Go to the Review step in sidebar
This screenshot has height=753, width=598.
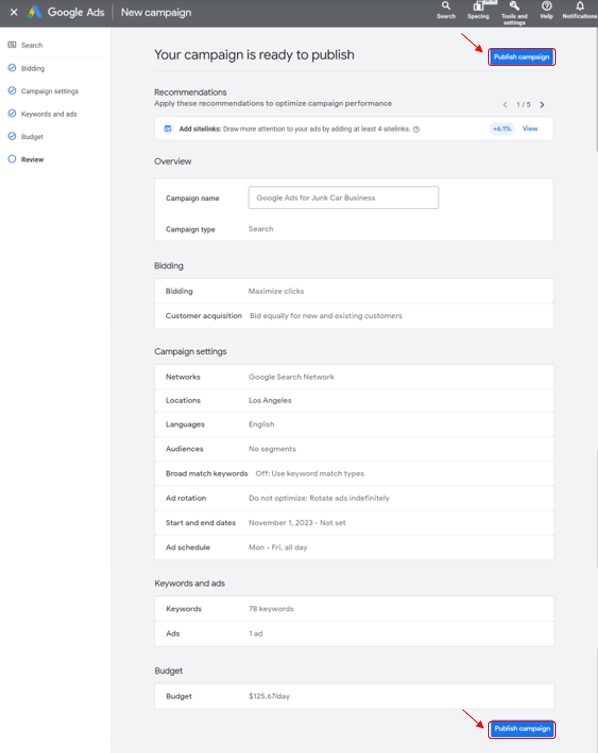point(32,159)
